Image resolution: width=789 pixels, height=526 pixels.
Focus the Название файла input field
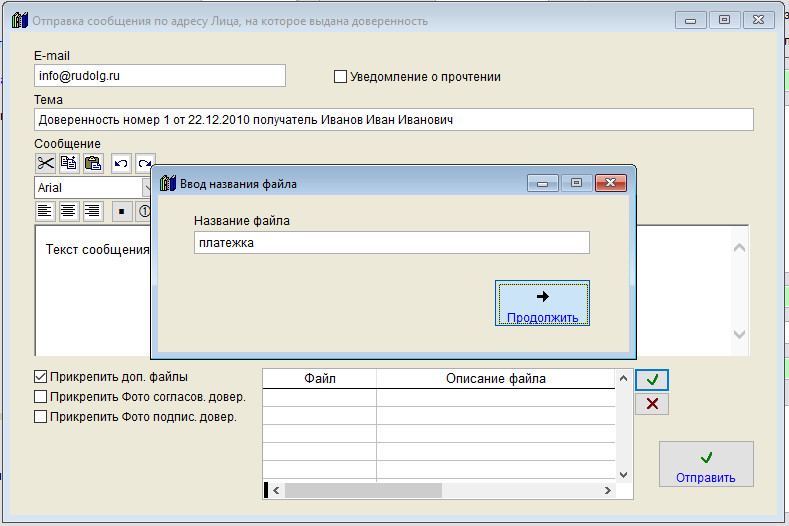(x=391, y=243)
